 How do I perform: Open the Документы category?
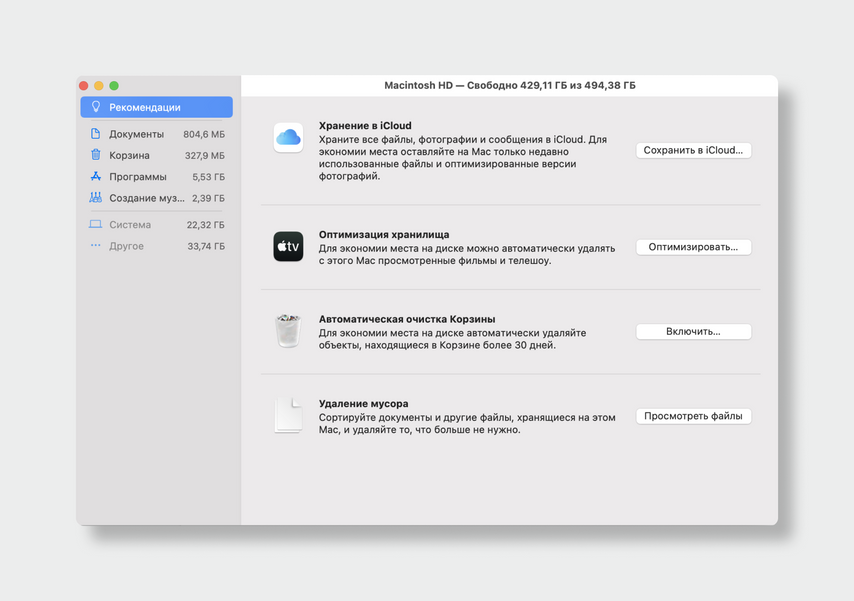point(156,134)
